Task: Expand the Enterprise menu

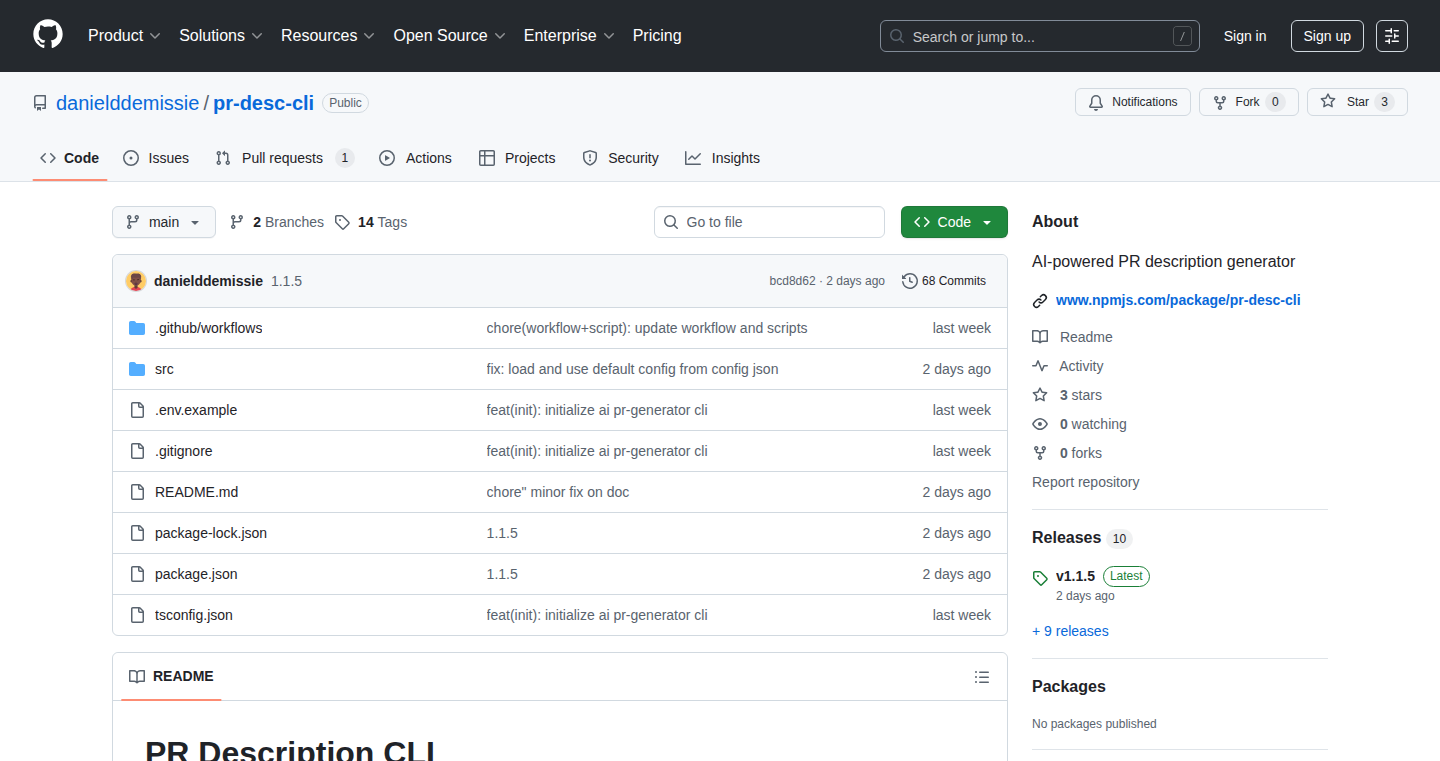Action: (570, 35)
